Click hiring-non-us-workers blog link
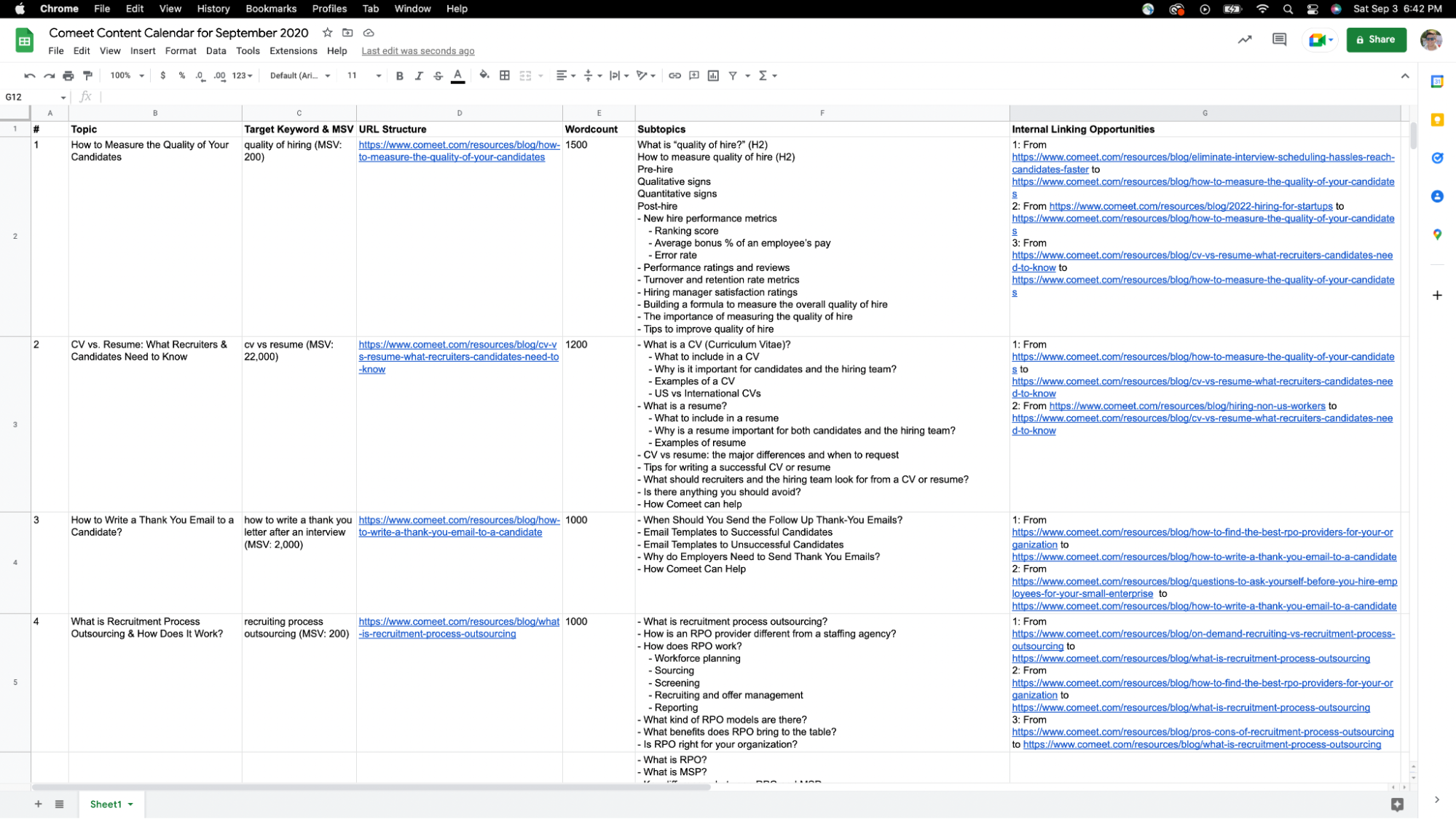This screenshot has width=1456, height=819. pyautogui.click(x=1187, y=406)
